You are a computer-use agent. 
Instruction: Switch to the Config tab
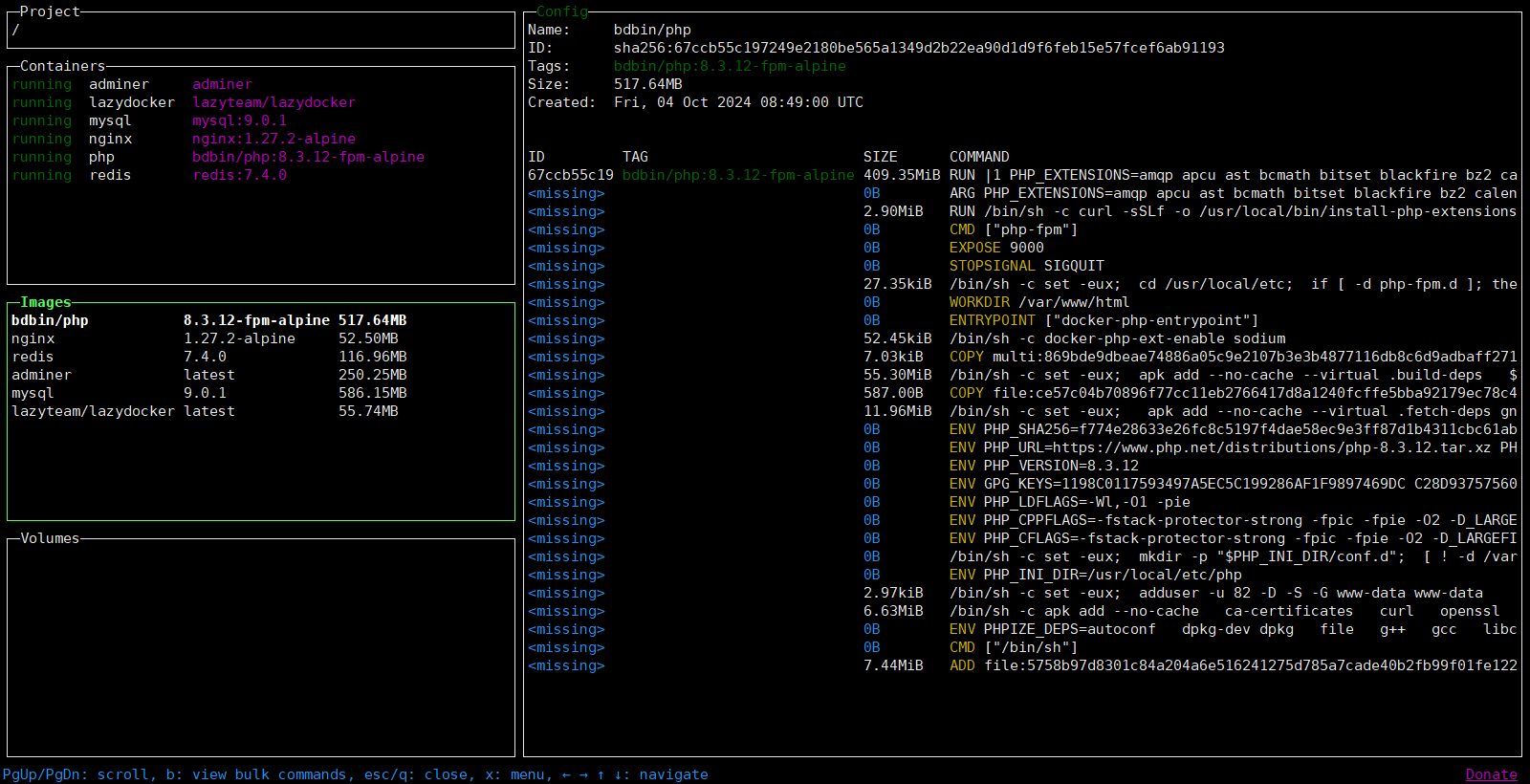562,11
